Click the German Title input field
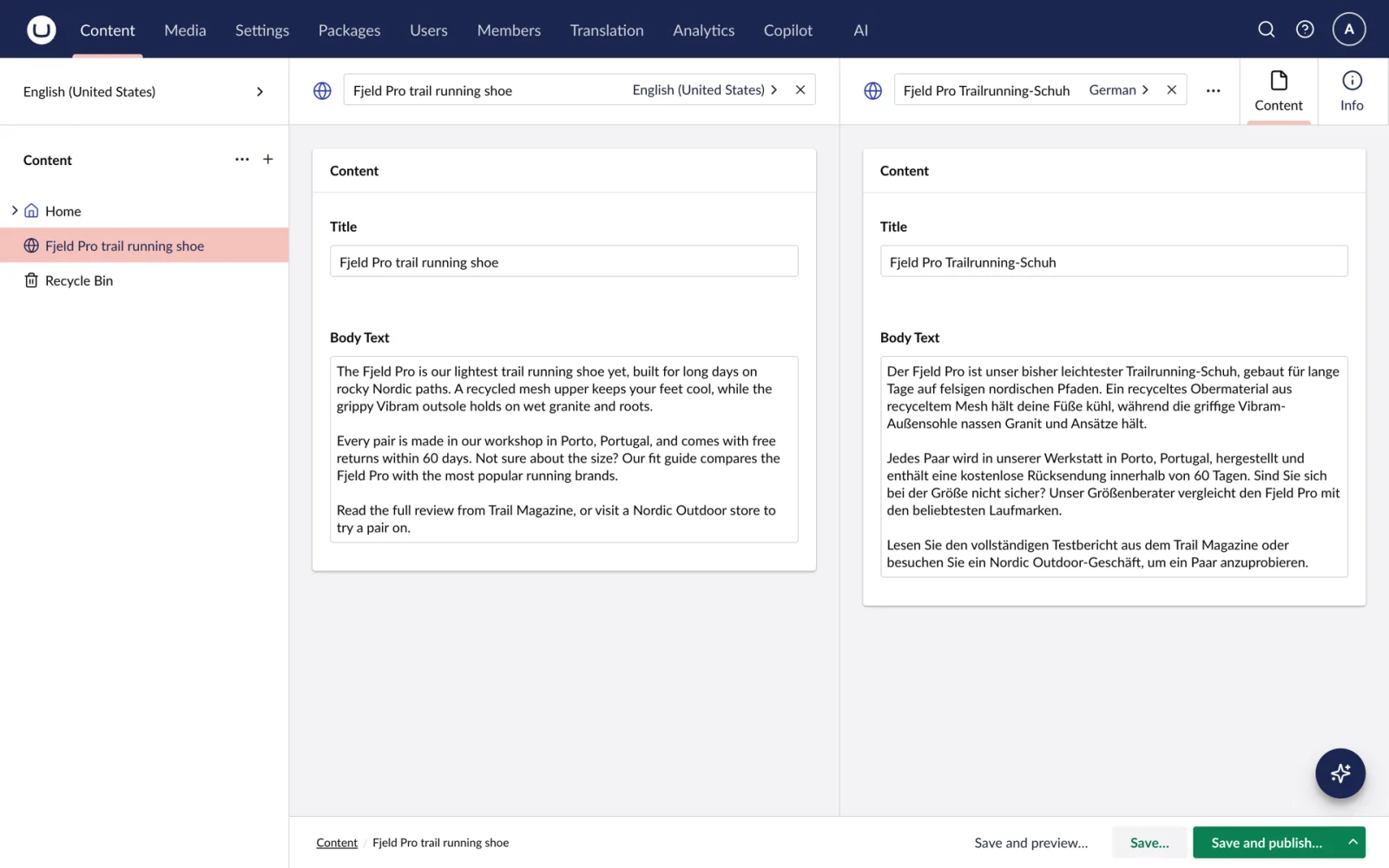Screen dimensions: 1389x868 [x=1114, y=261]
